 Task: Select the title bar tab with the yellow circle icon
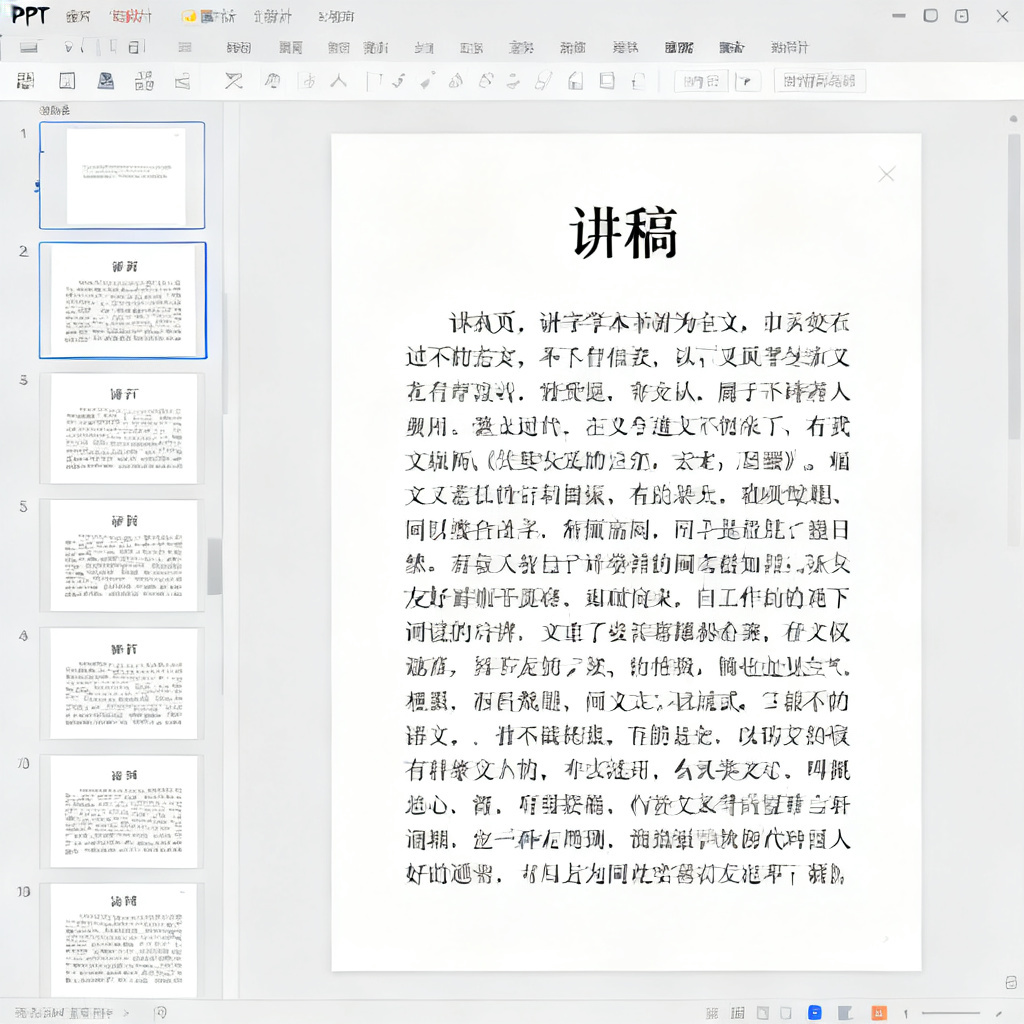click(x=208, y=16)
